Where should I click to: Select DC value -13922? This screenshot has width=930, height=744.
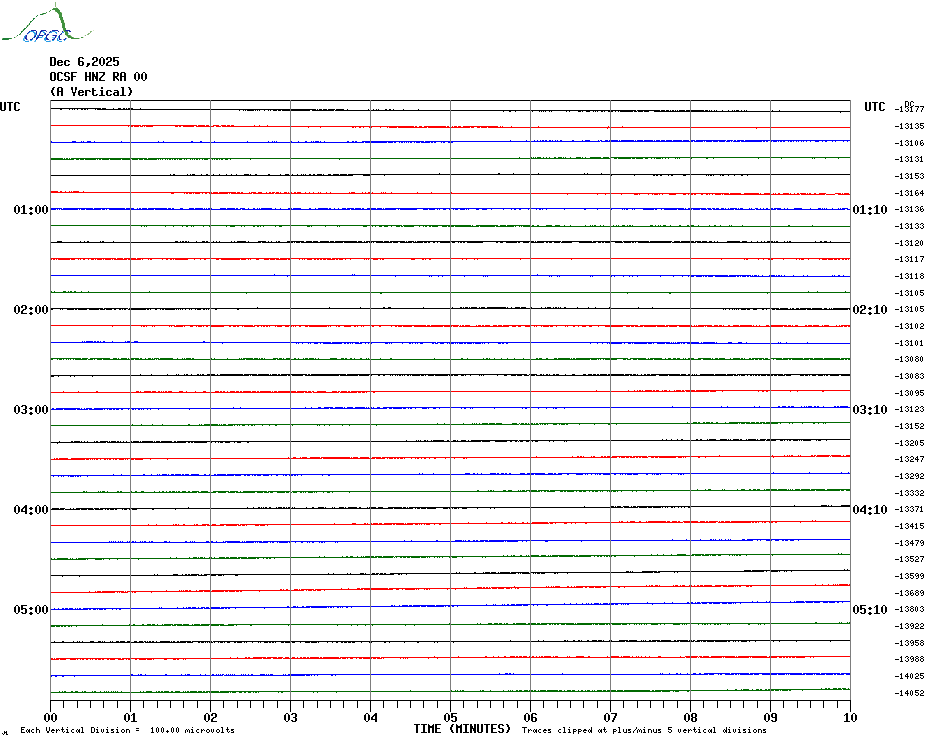(910, 627)
